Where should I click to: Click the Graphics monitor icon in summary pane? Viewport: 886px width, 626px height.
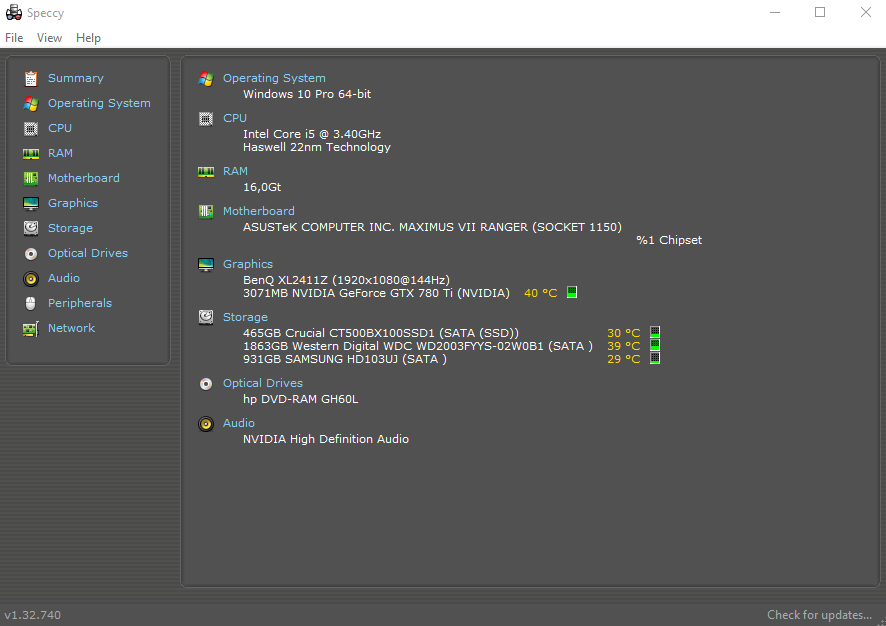point(206,264)
